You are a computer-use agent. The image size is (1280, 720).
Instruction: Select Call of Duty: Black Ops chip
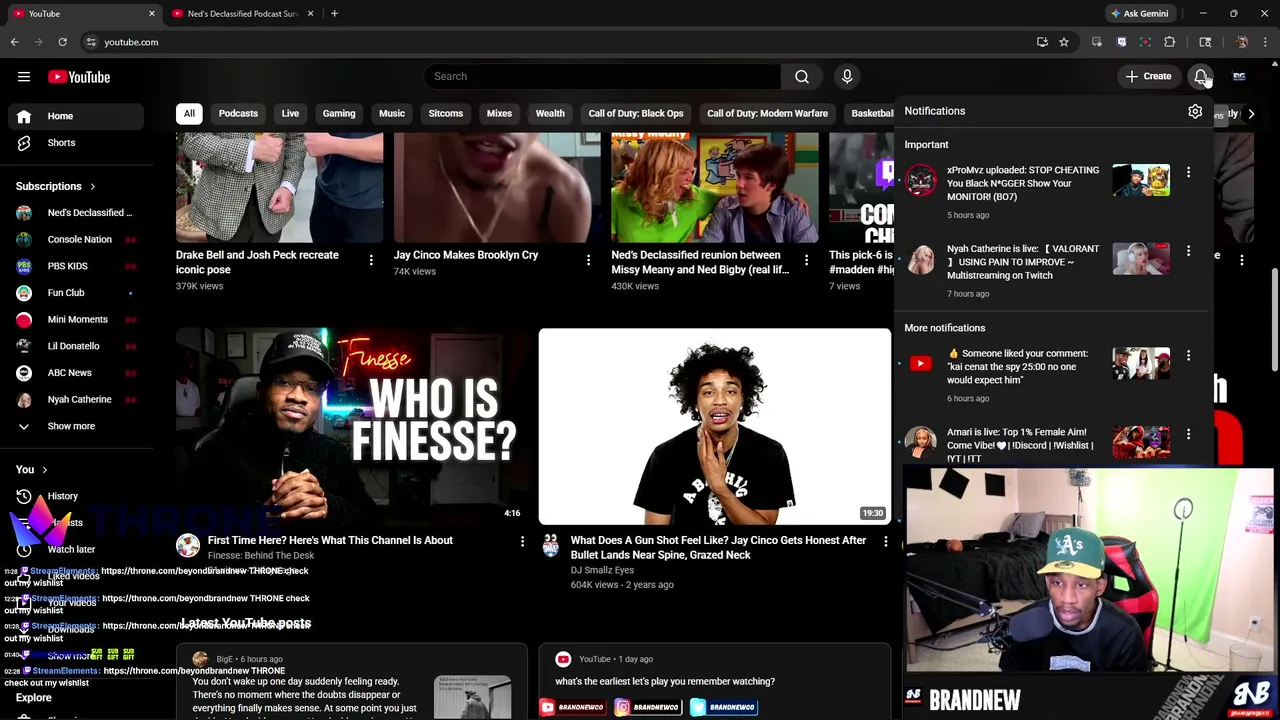click(x=636, y=113)
